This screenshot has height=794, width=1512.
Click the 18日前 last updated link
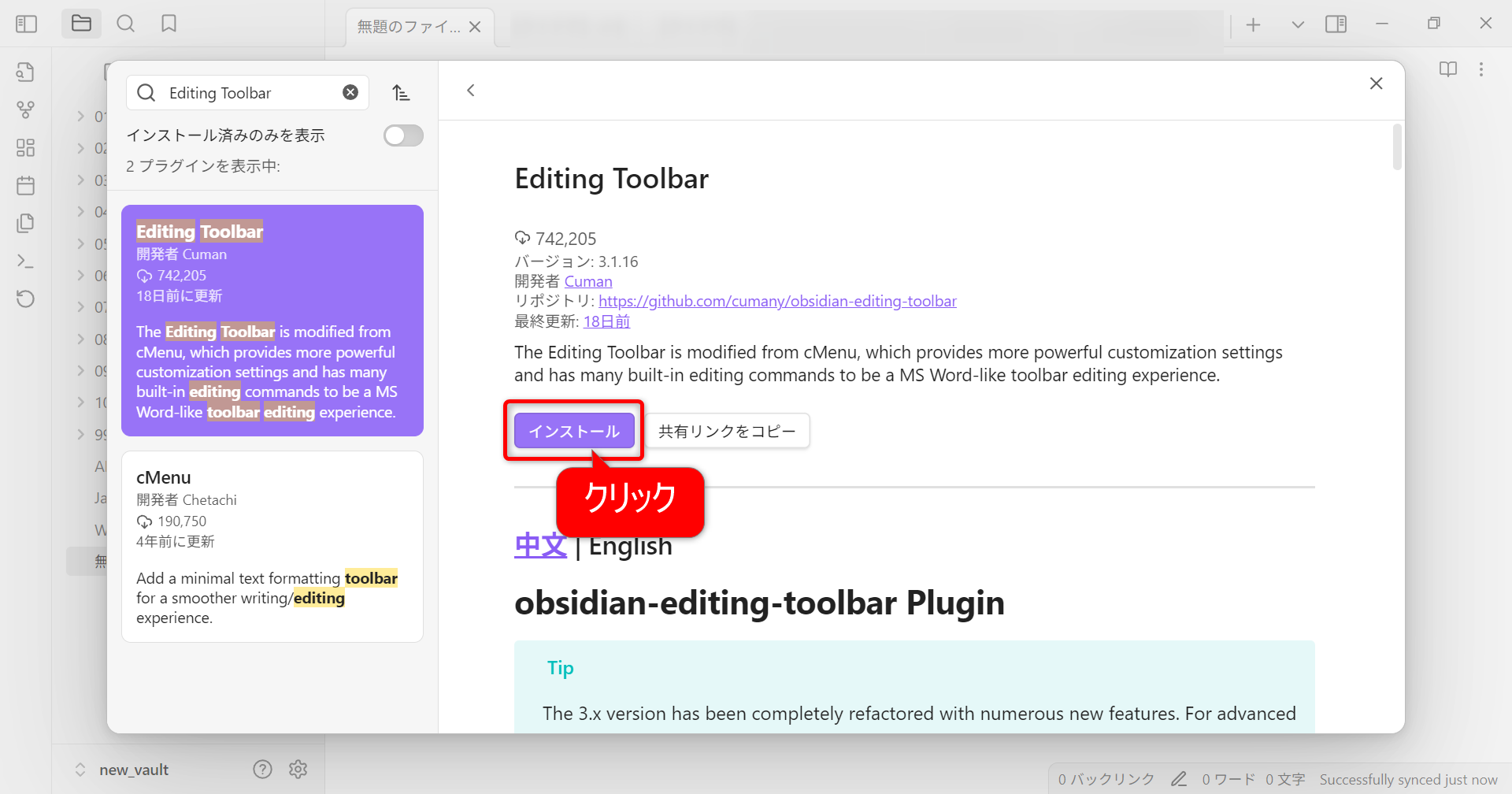click(606, 321)
